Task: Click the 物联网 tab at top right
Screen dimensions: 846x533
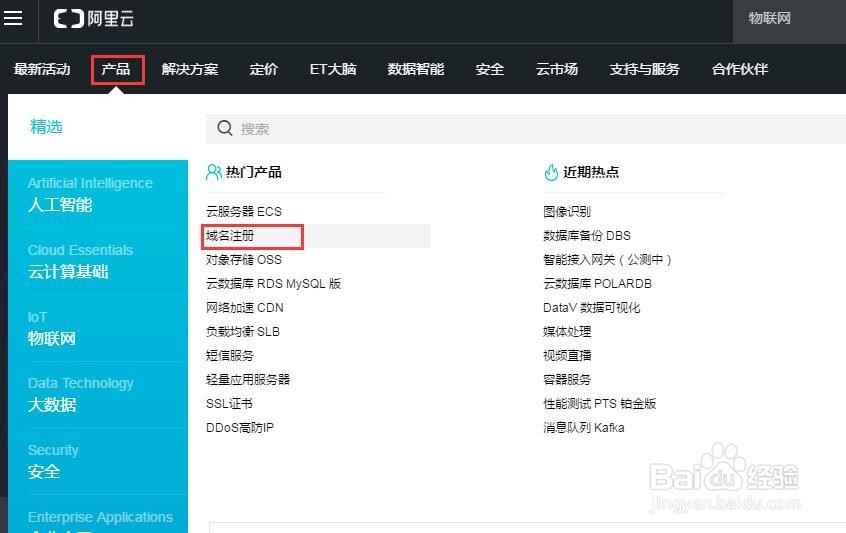Action: (x=770, y=18)
